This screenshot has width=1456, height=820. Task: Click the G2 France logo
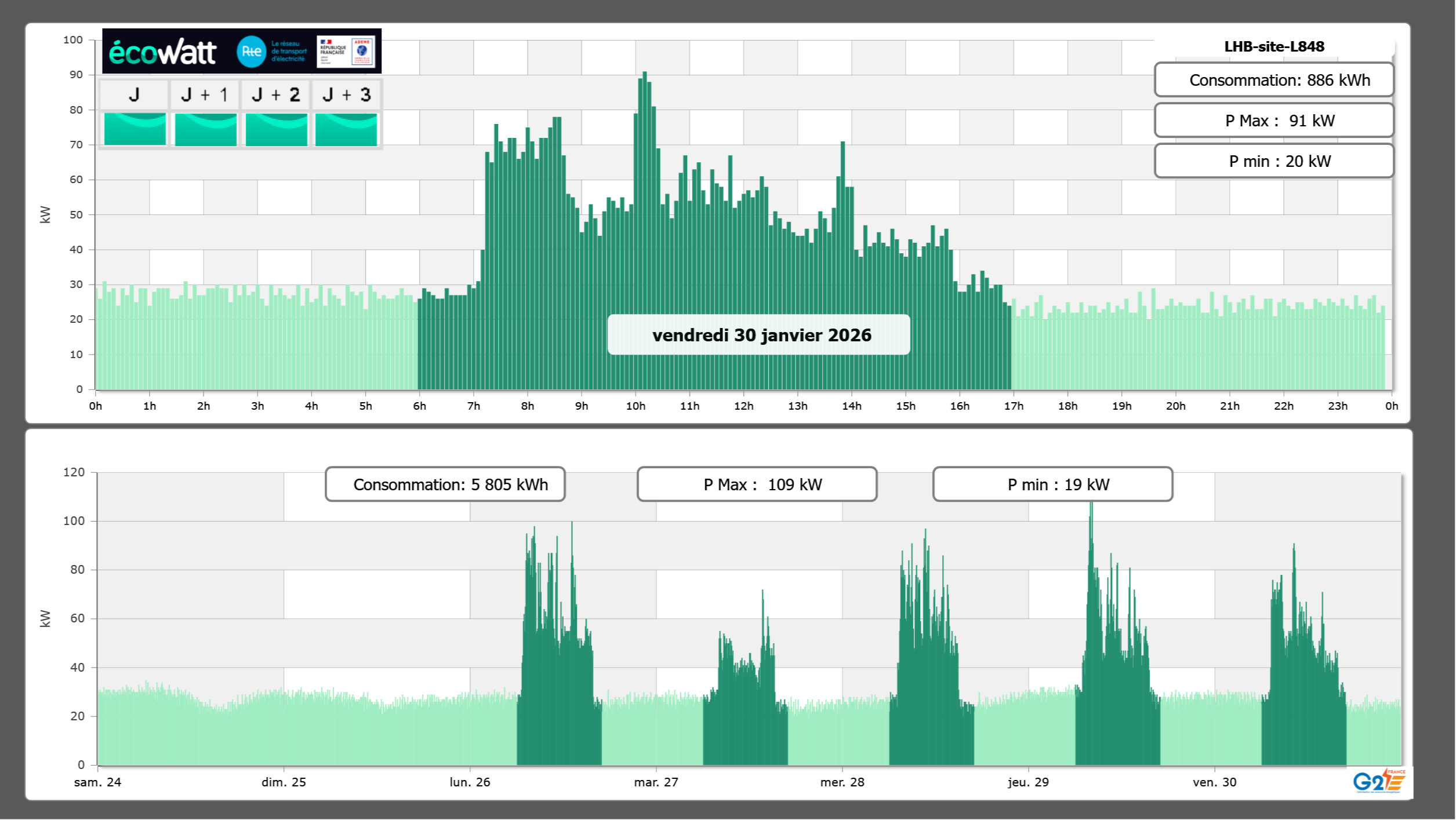(1379, 781)
